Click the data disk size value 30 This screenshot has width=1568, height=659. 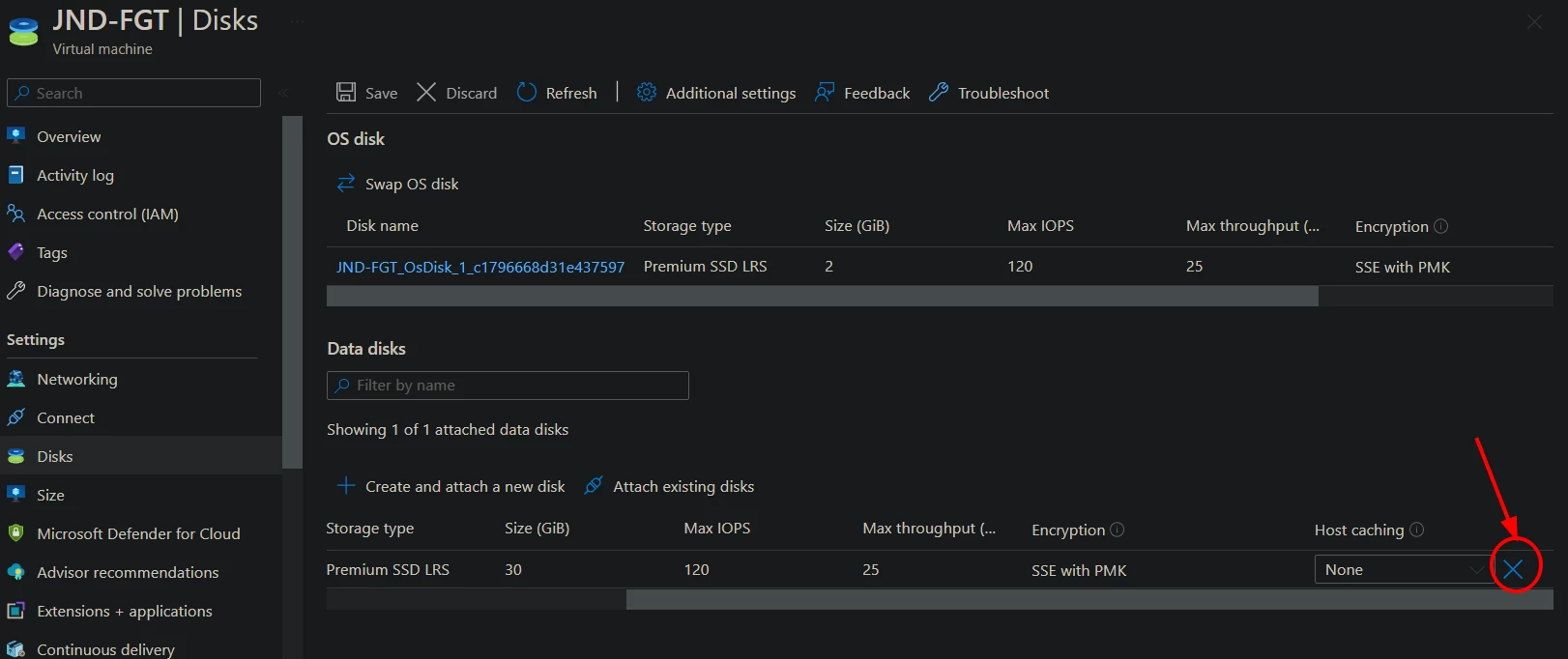click(x=513, y=570)
